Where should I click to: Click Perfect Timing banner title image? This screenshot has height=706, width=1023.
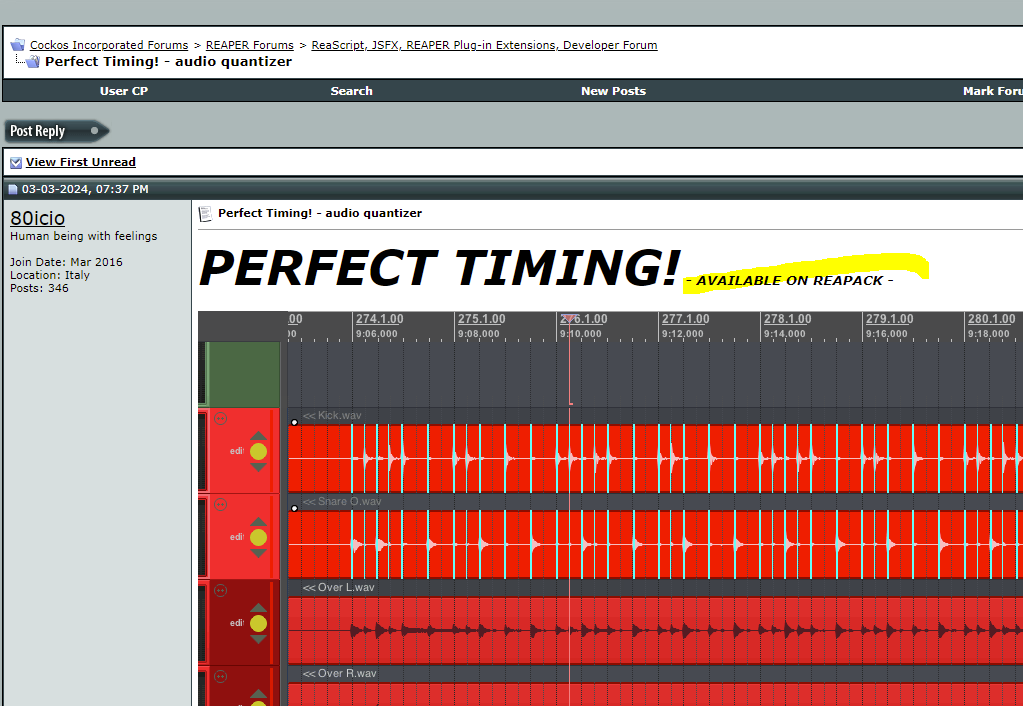439,268
